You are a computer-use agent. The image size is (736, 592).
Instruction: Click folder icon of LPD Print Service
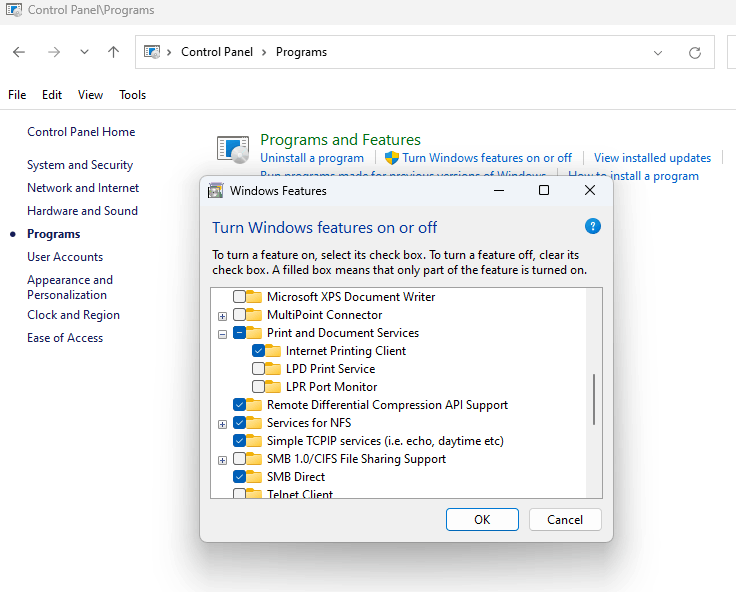(x=273, y=369)
